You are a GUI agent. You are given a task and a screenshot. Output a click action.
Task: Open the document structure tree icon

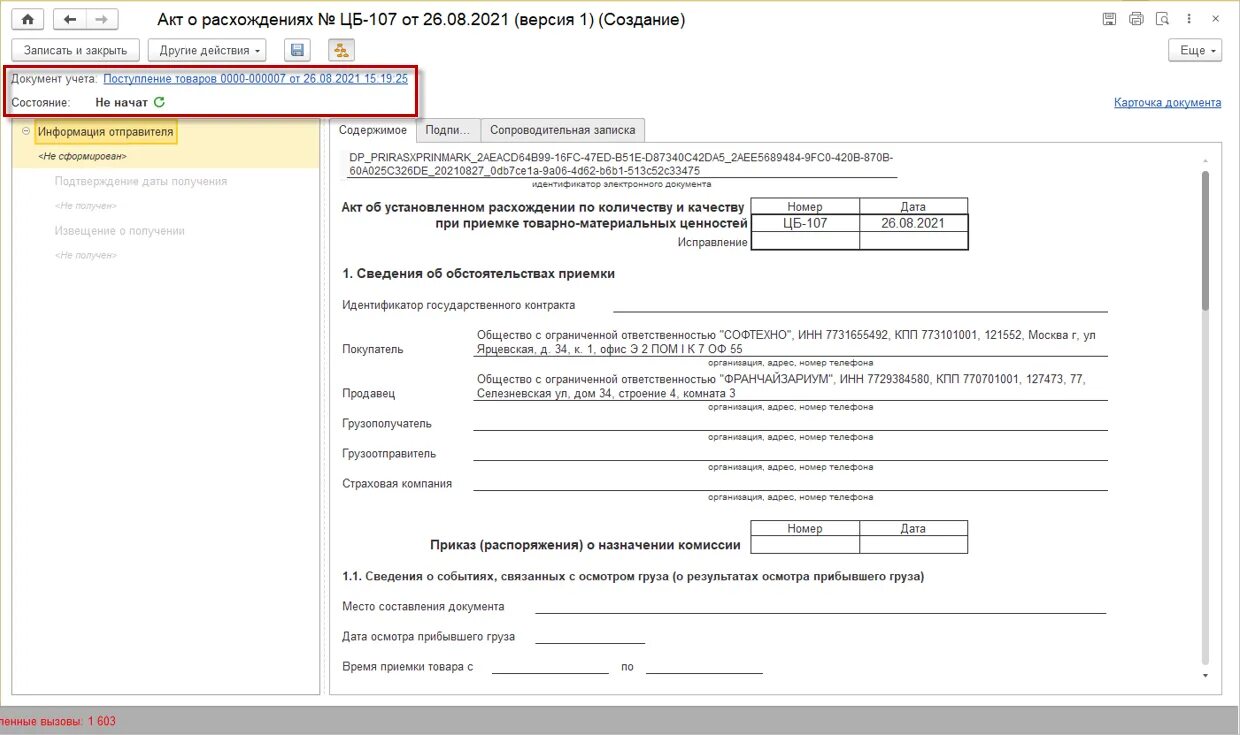click(x=341, y=50)
